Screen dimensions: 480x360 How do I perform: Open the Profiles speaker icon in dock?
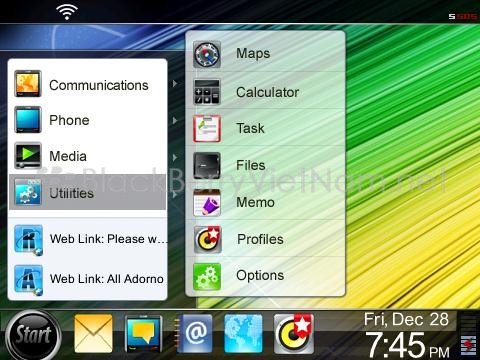[x=294, y=333]
